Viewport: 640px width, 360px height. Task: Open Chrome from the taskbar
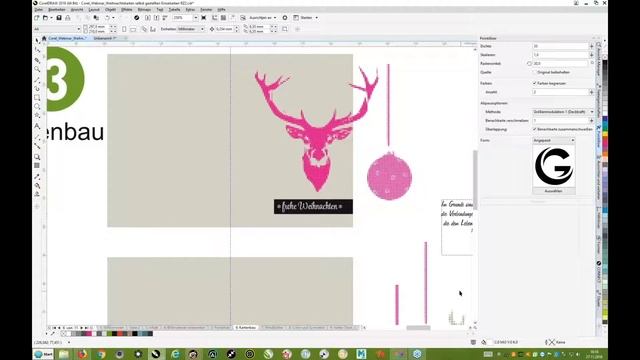[x=101, y=354]
